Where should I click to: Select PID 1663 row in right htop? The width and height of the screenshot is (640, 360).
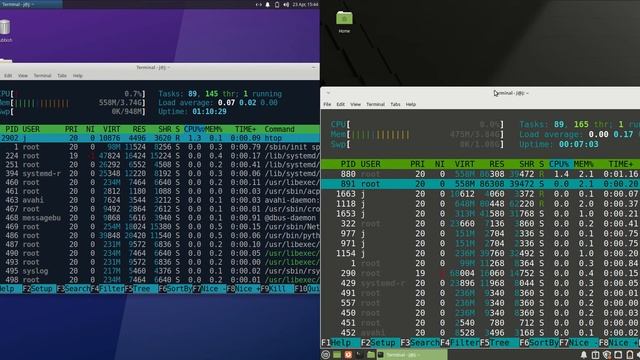[x=480, y=194]
